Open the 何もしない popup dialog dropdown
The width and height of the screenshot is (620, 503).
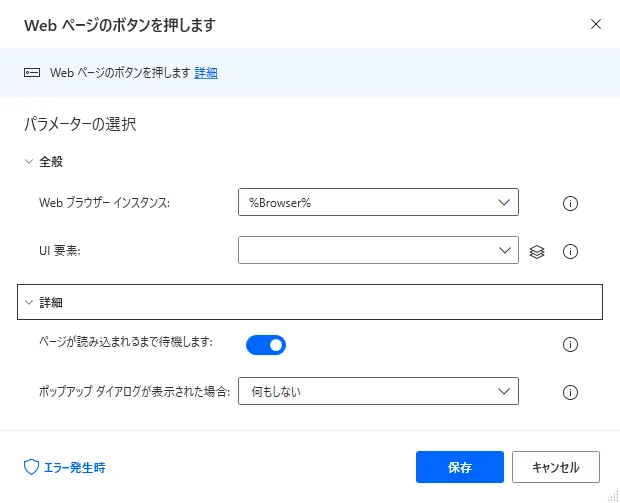click(x=378, y=391)
